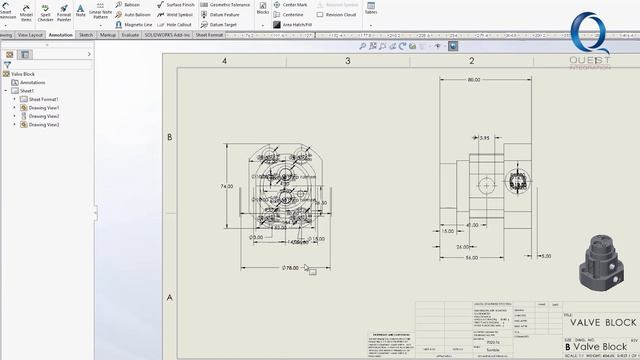The image size is (640, 360).
Task: Expand the Sheet Format1 node
Action: 14,99
